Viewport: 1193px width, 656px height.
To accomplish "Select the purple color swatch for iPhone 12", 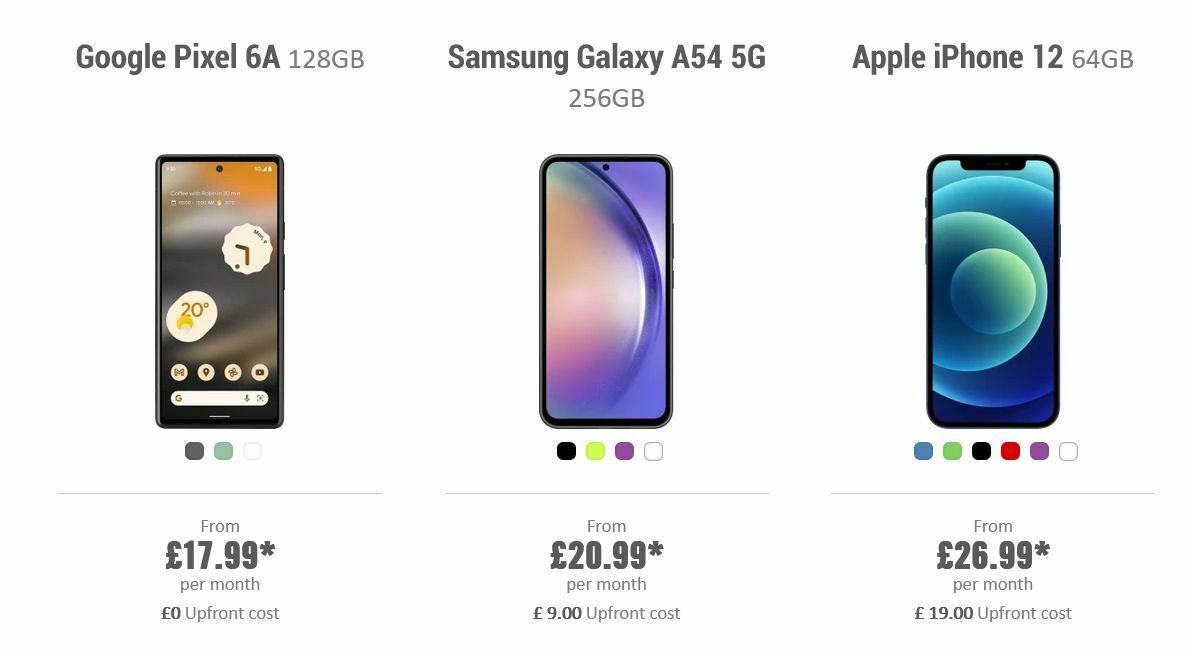I will pyautogui.click(x=1039, y=451).
